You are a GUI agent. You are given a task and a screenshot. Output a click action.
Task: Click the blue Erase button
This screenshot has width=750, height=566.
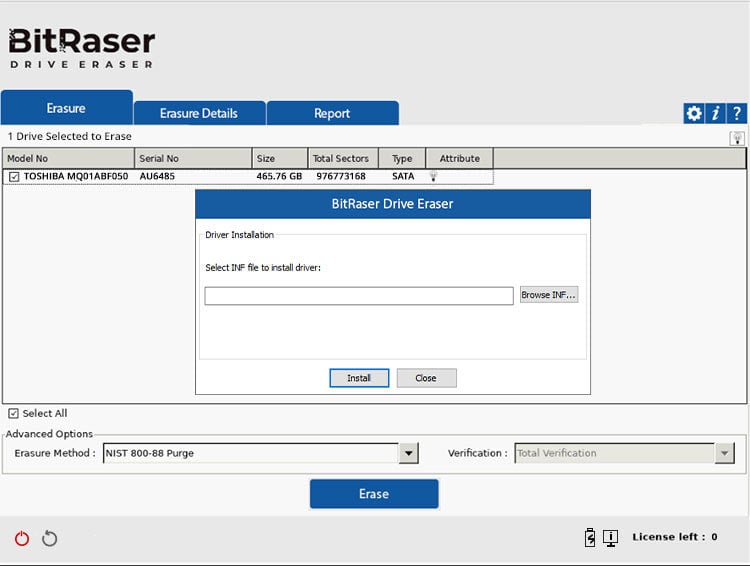coord(374,494)
